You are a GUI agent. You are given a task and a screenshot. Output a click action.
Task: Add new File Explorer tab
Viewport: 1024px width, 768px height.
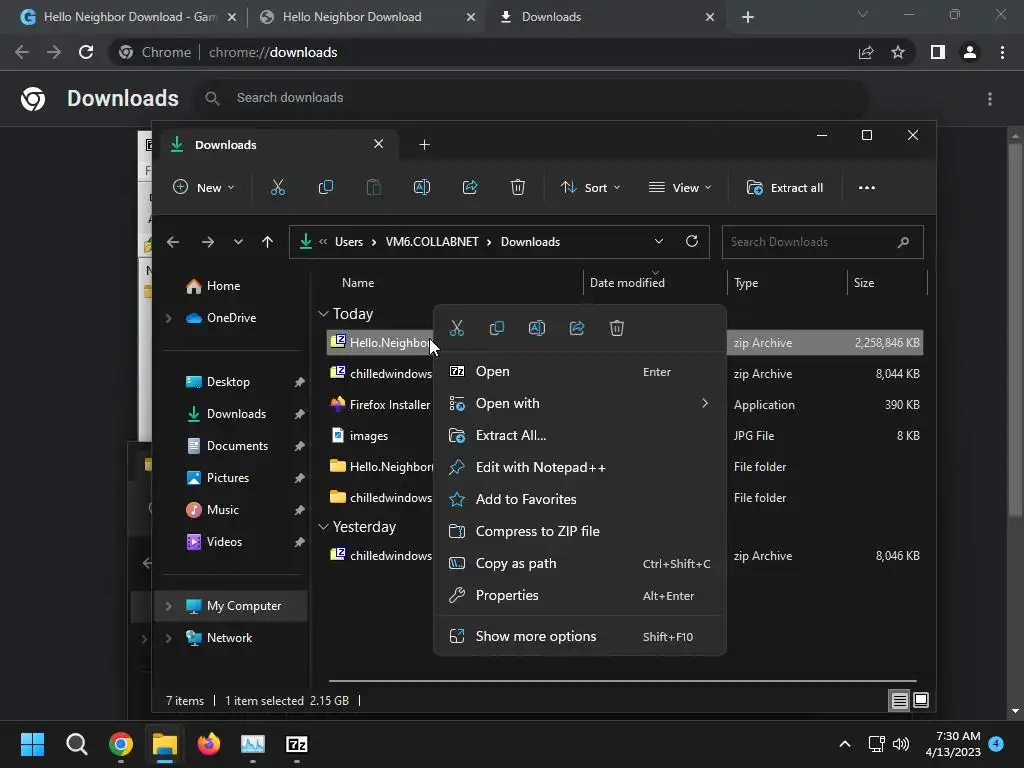tap(424, 144)
